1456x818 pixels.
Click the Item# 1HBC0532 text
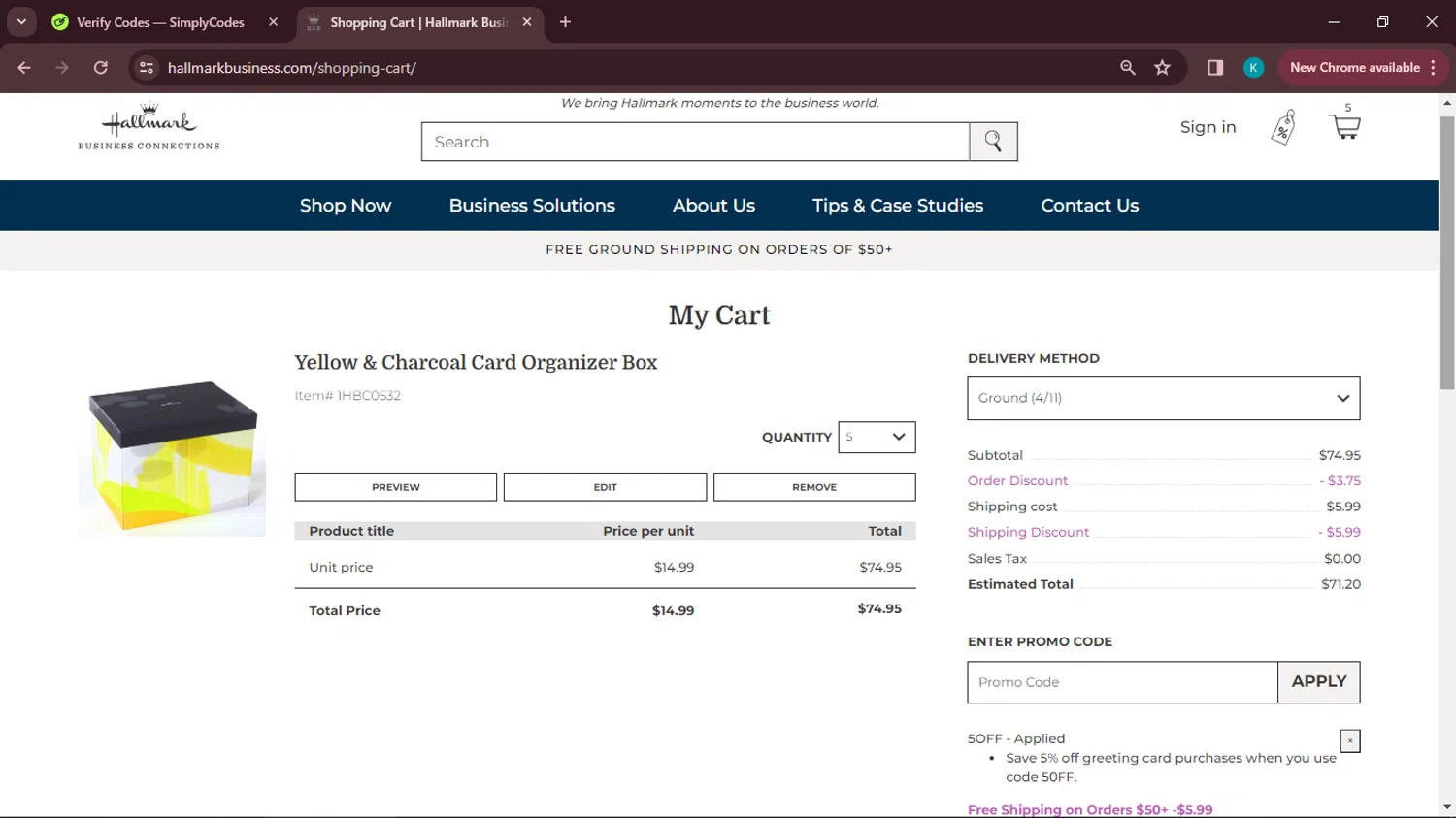[347, 395]
